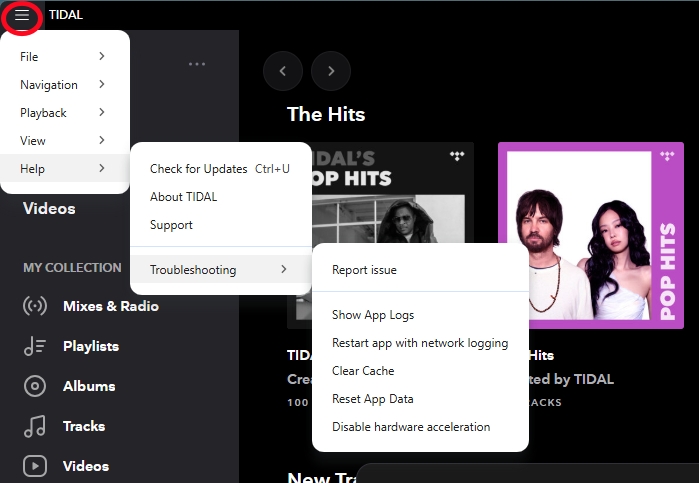Screen dimensions: 699x483
Task: Open the Pop Hits purple cover thumbnail
Action: point(591,235)
